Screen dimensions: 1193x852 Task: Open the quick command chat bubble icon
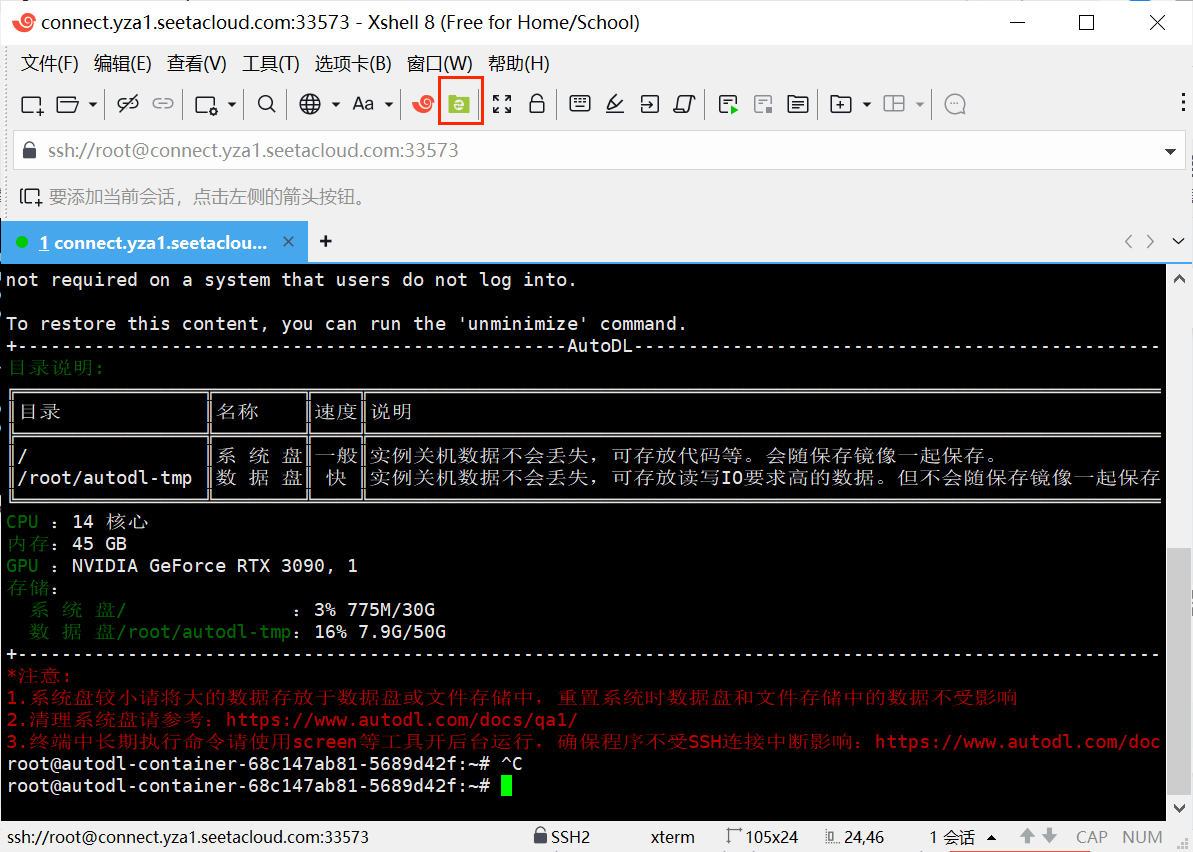click(954, 103)
